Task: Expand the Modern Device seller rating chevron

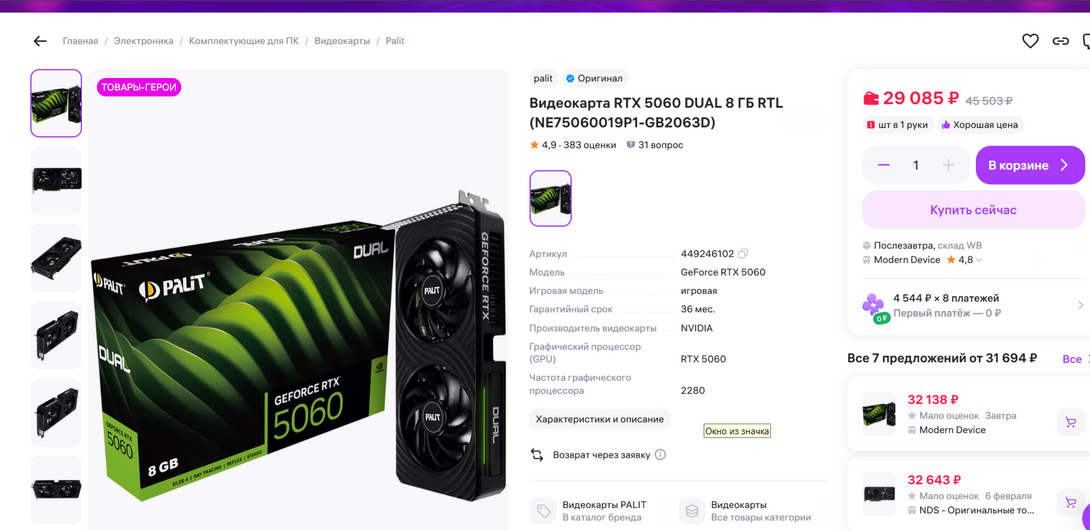Action: coord(979,260)
